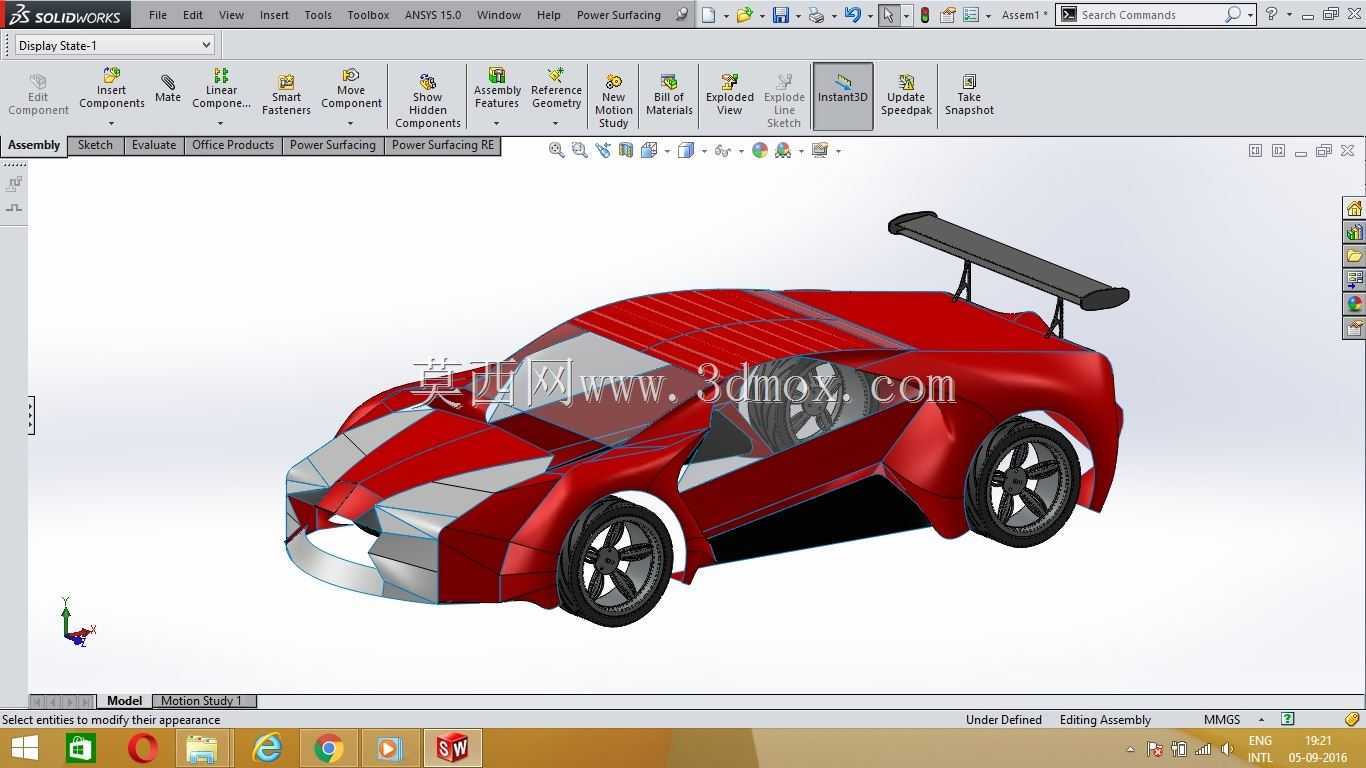Click the MMGS units status text
Viewport: 1366px width, 768px height.
tap(1222, 719)
